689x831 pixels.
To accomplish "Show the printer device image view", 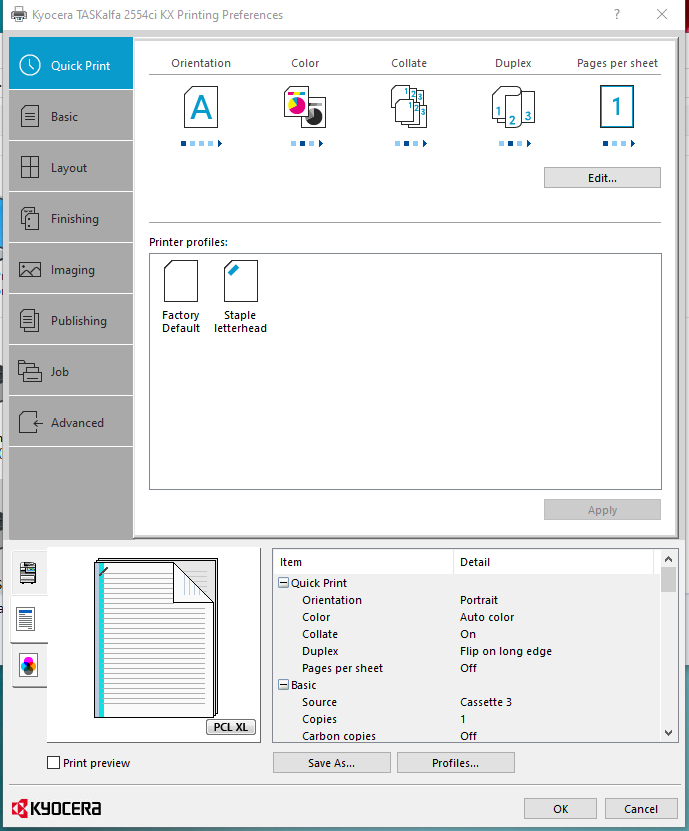I will pyautogui.click(x=28, y=573).
